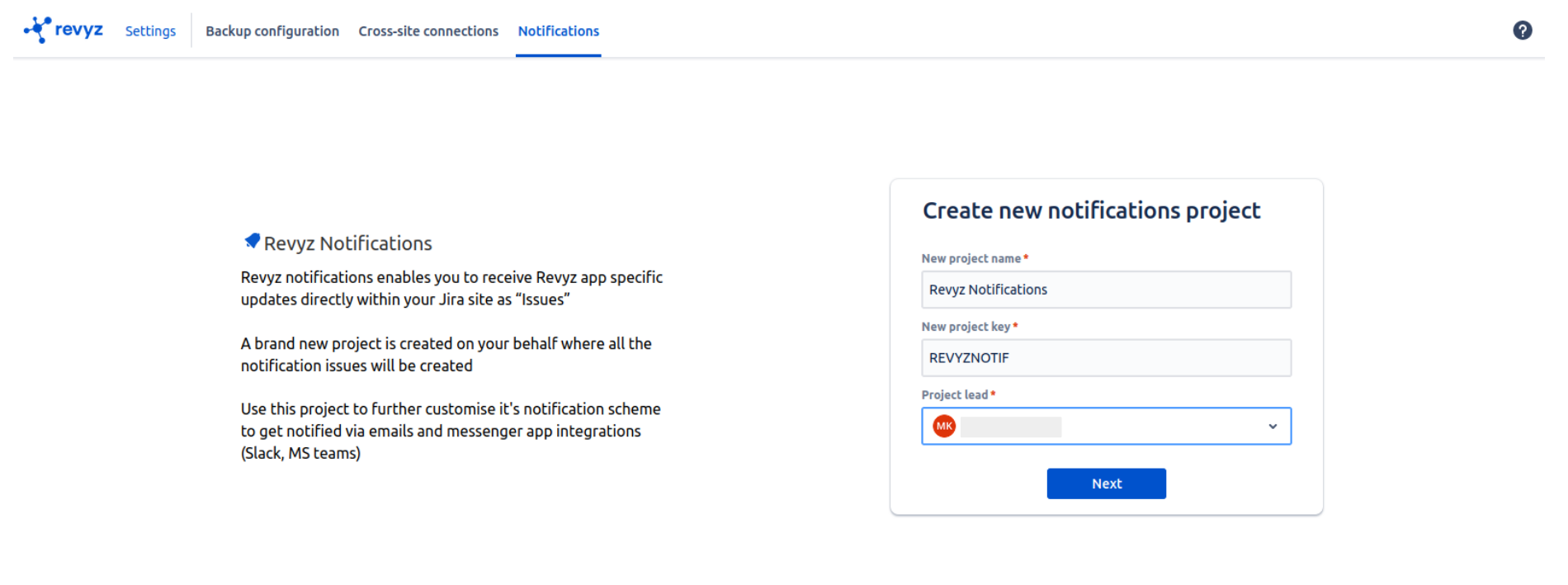
Task: Click the Project lead label
Action: point(955,395)
